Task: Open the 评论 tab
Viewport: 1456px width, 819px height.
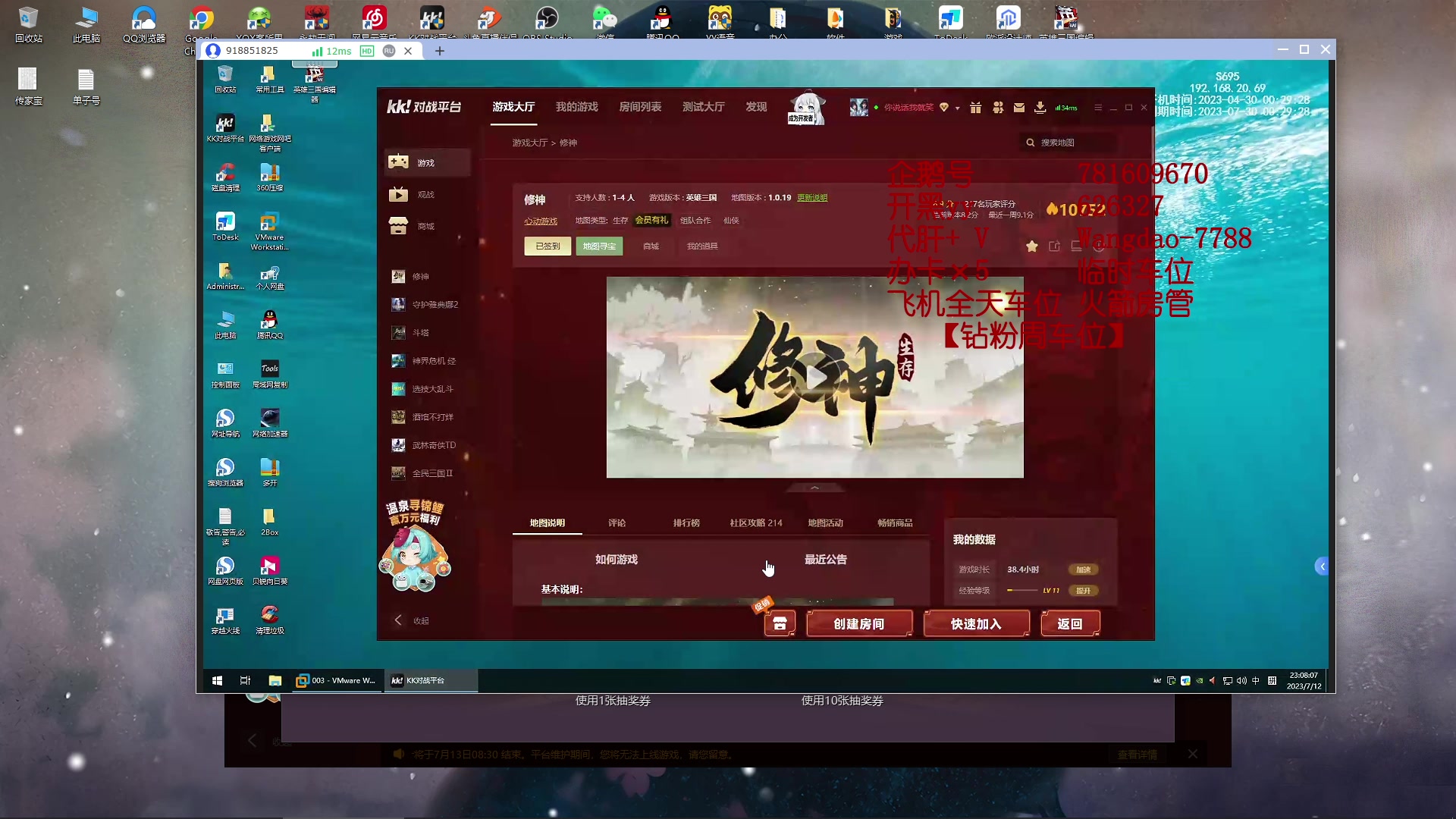Action: [x=617, y=522]
